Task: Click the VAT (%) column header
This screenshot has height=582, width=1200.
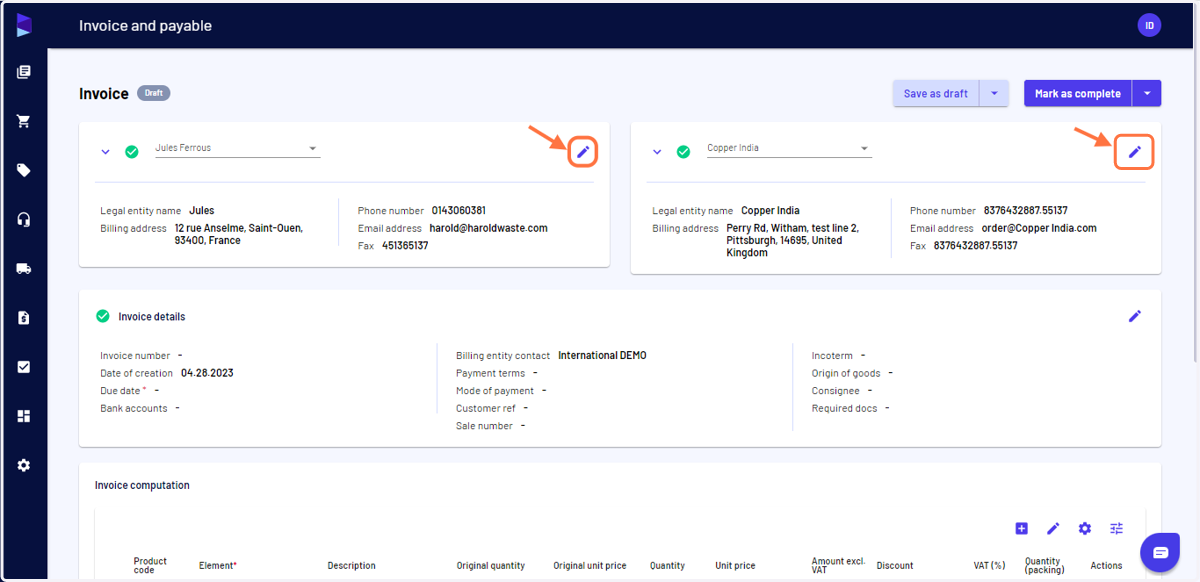Action: click(989, 565)
